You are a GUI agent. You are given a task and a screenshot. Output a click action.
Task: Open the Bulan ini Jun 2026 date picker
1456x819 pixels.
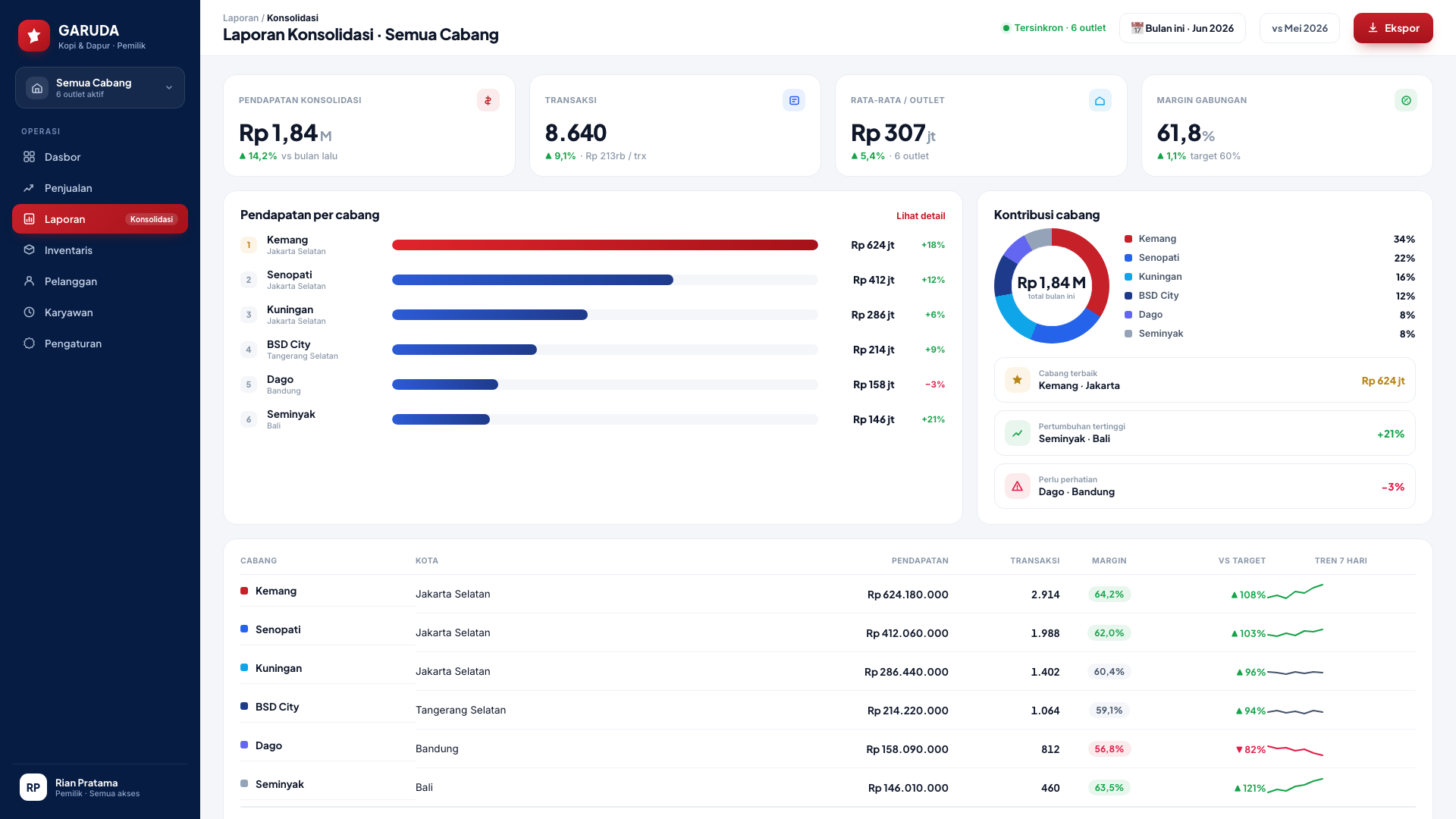(x=1182, y=28)
